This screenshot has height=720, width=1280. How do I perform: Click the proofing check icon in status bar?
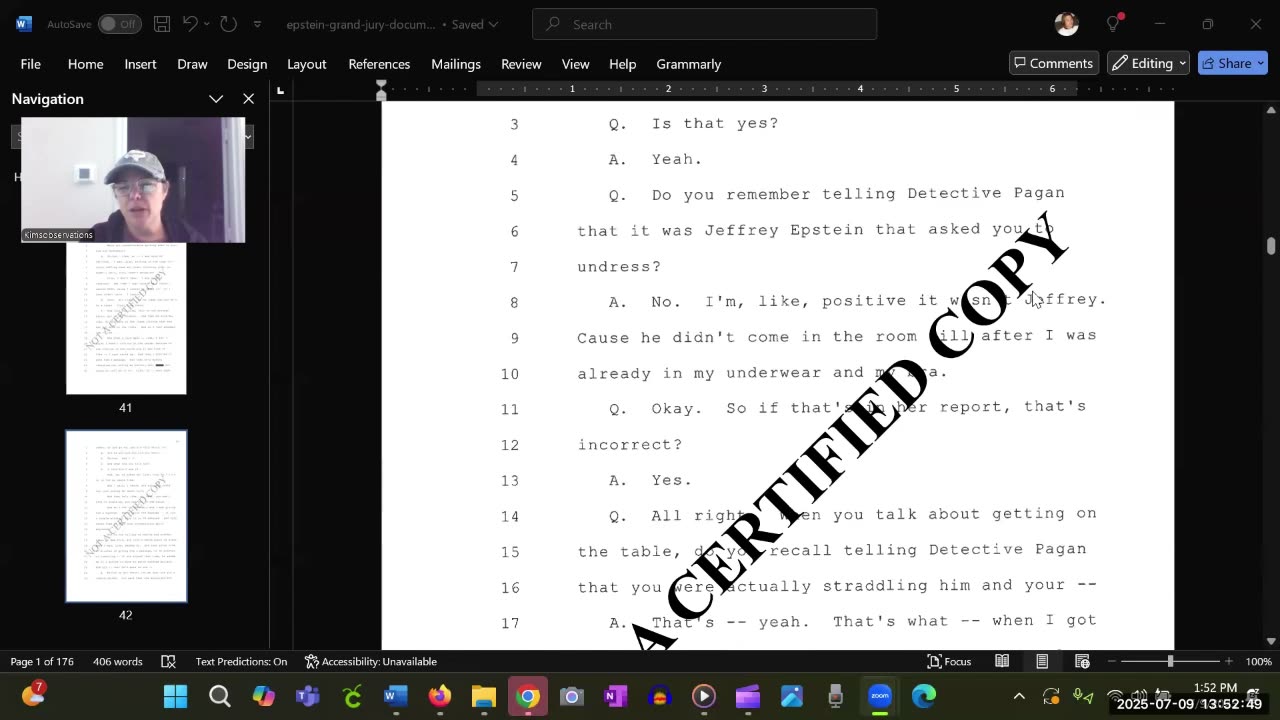click(x=168, y=661)
